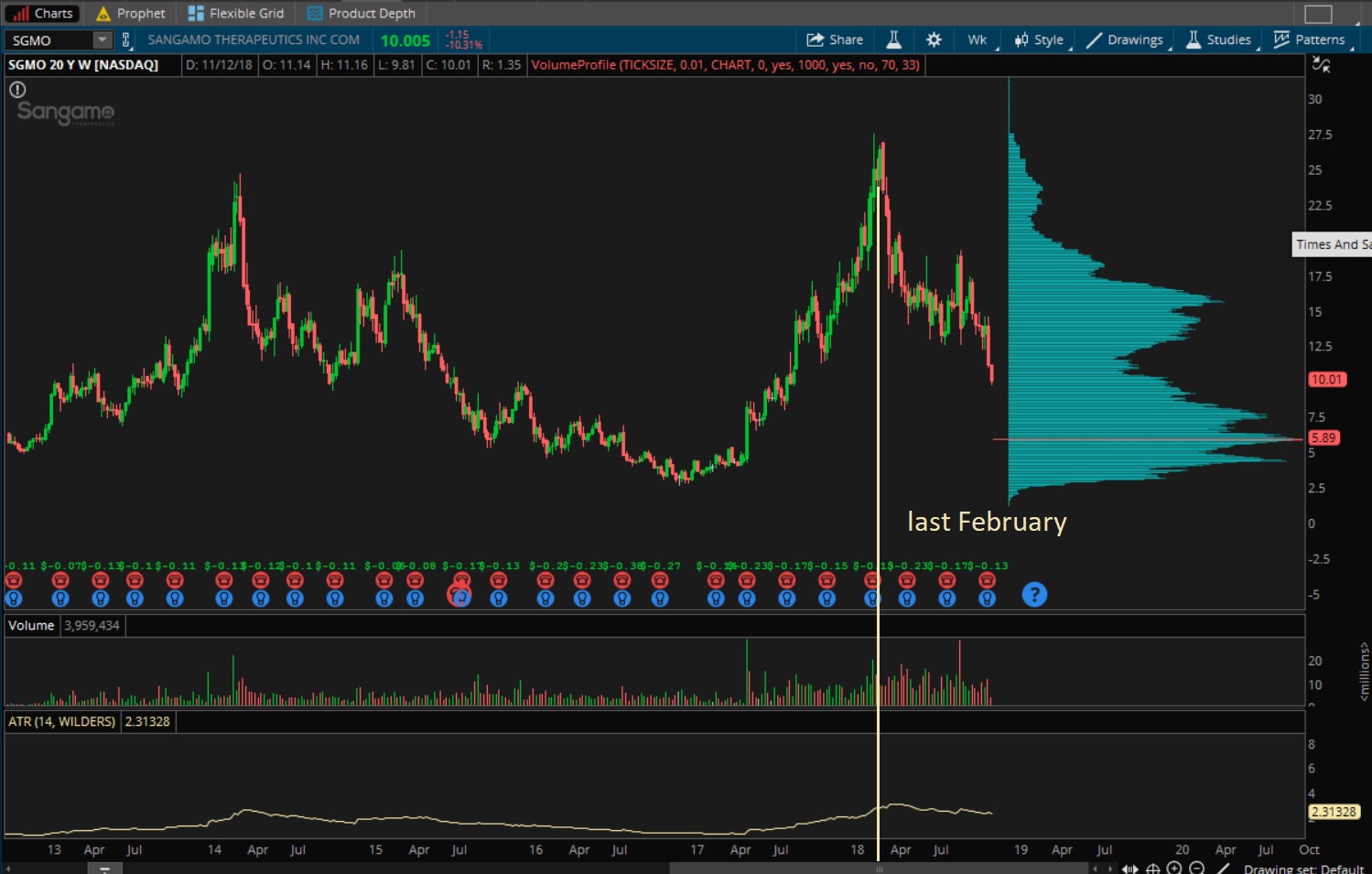Click the VolumeProfile study label in header

pos(726,65)
